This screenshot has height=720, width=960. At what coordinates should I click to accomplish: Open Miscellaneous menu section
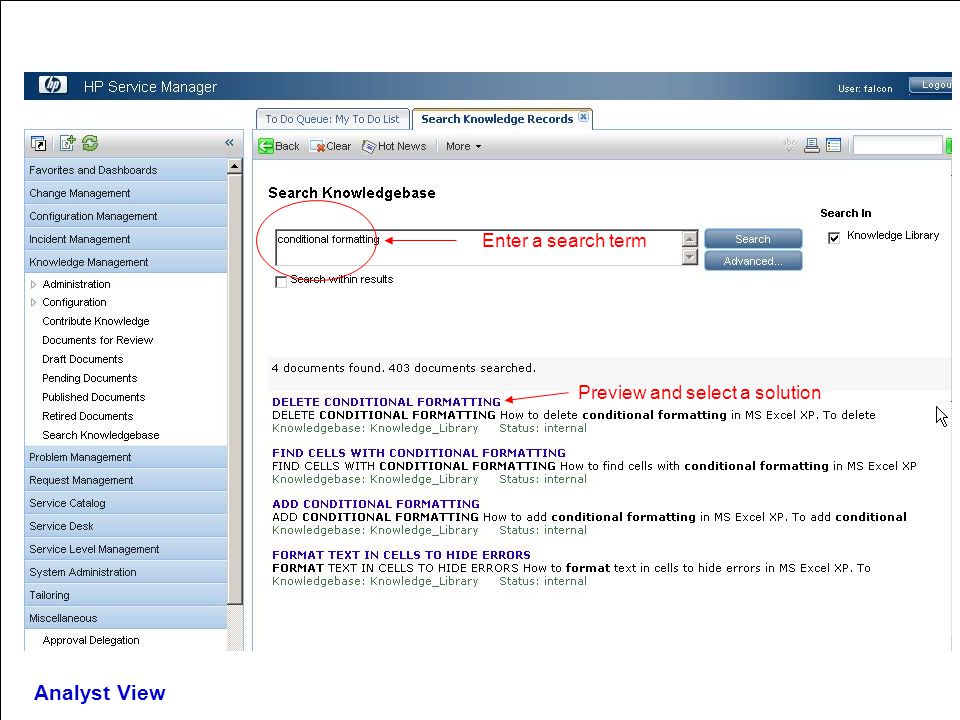pyautogui.click(x=126, y=618)
